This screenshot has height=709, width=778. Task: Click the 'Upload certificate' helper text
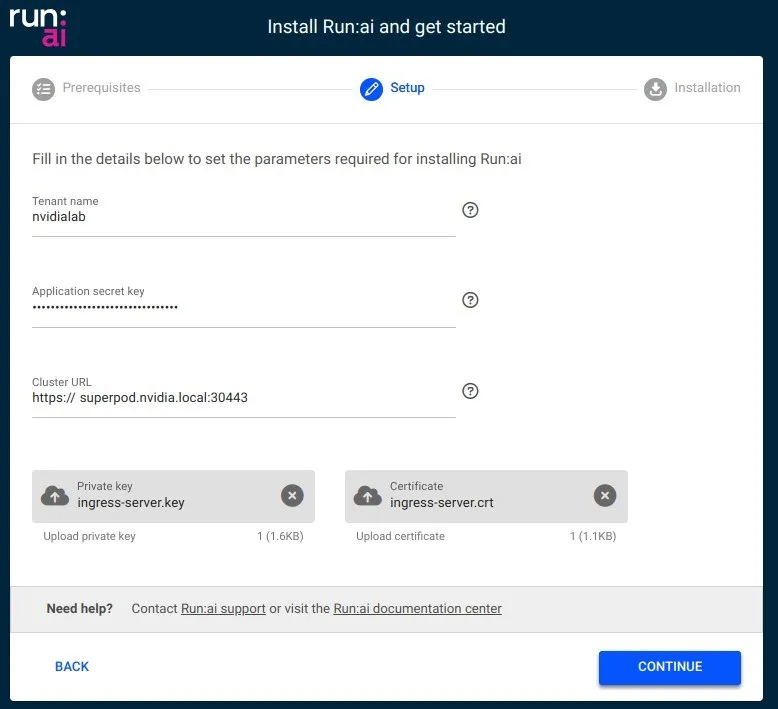[x=400, y=536]
